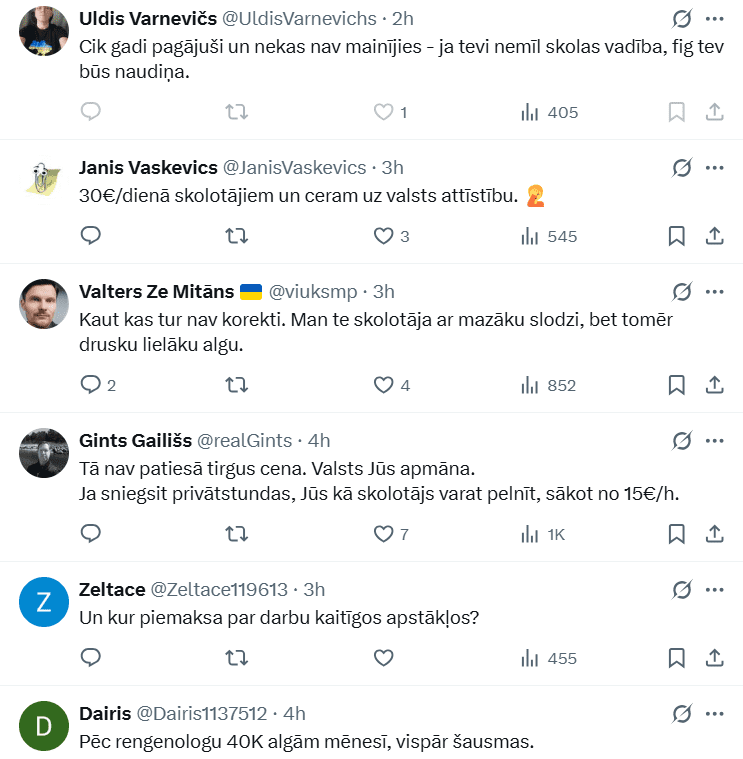Open the @realGints handle link

245,441
